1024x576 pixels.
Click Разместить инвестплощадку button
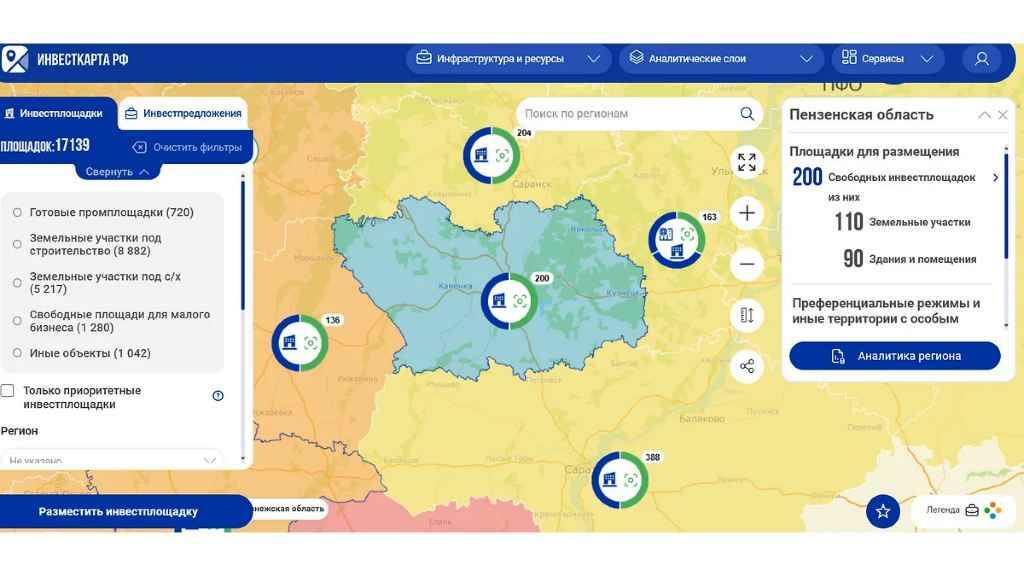pyautogui.click(x=118, y=512)
